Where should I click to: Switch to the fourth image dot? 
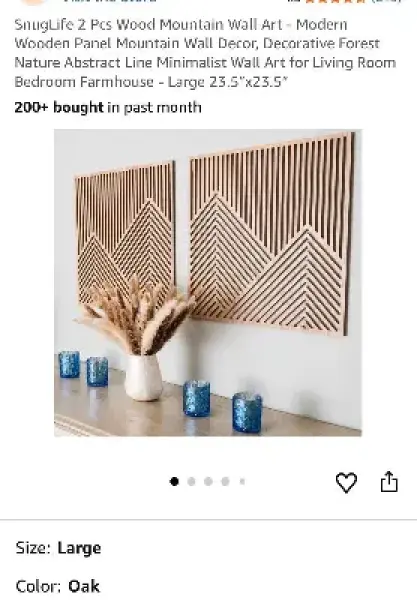coord(225,481)
